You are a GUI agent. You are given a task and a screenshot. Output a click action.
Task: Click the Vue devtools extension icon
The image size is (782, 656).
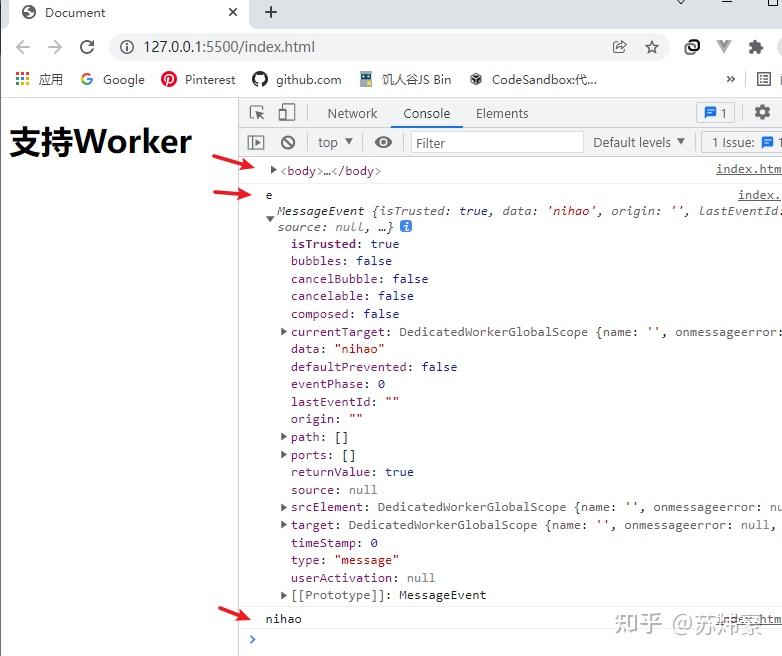(724, 47)
